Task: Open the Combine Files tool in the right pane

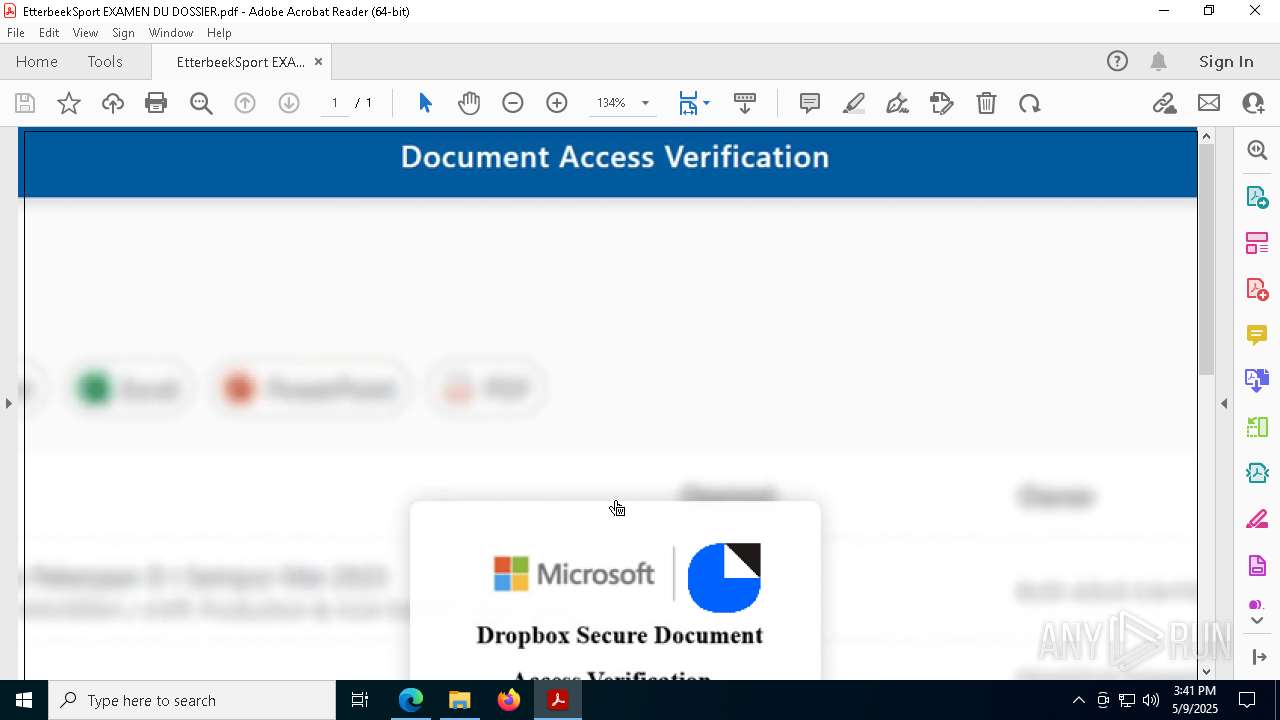Action: coord(1257,380)
